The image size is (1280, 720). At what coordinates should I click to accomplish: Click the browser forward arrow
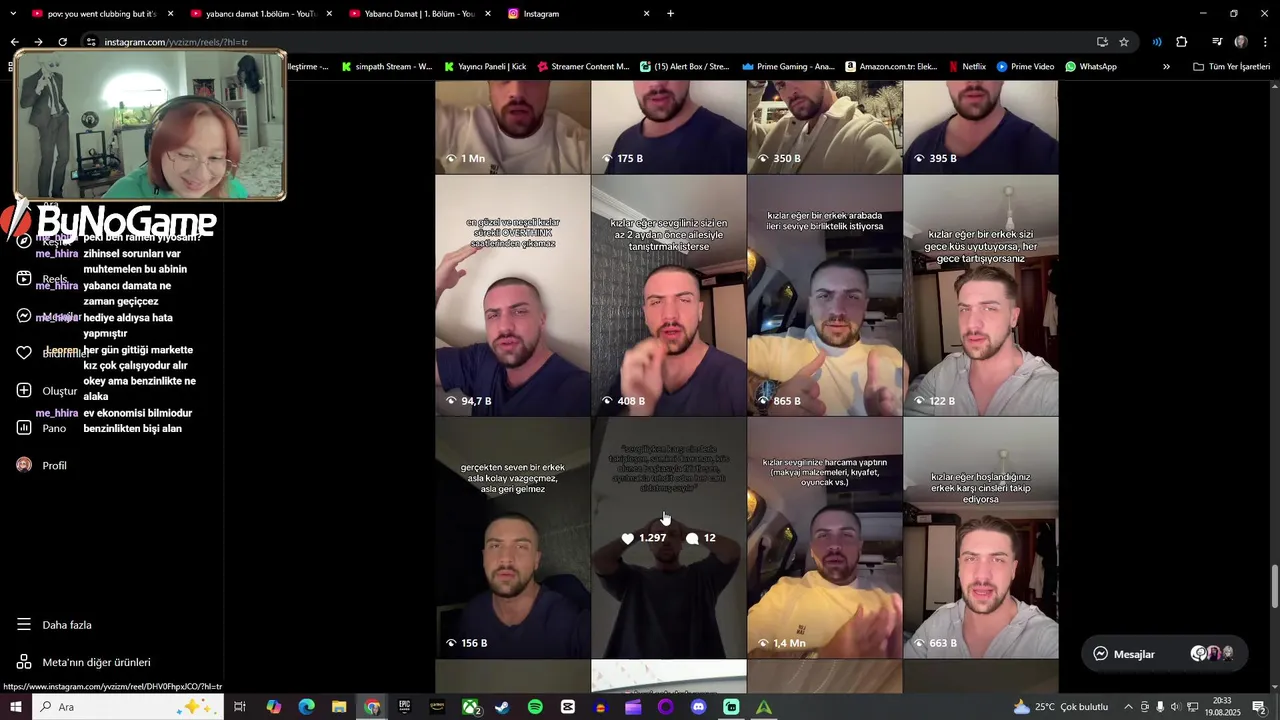(x=38, y=42)
